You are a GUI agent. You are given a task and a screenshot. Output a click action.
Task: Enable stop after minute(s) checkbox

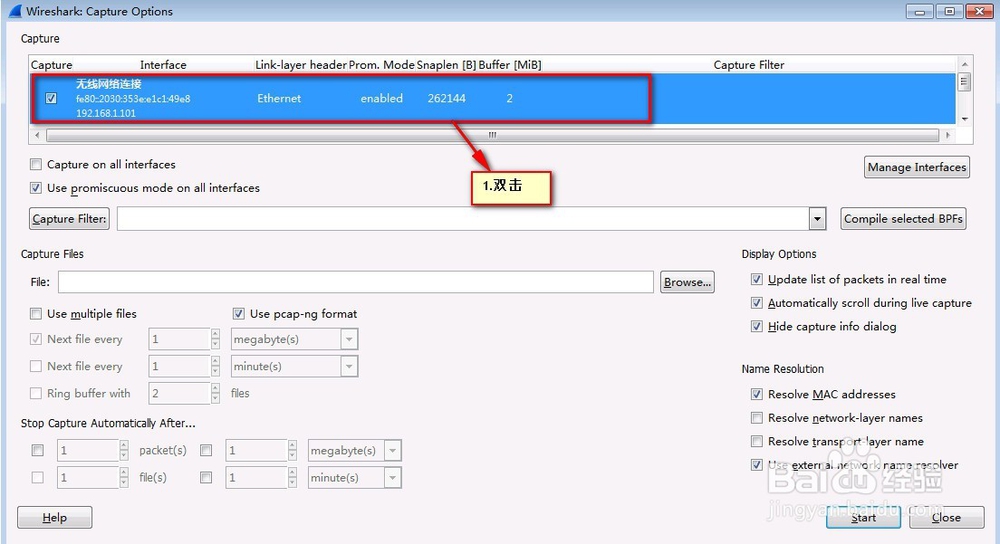206,477
